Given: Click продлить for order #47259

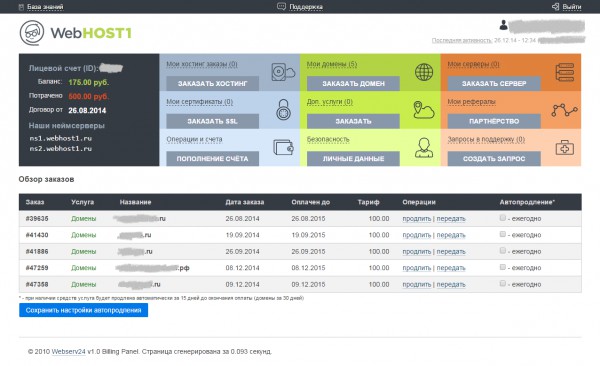Looking at the screenshot, I should (x=417, y=268).
